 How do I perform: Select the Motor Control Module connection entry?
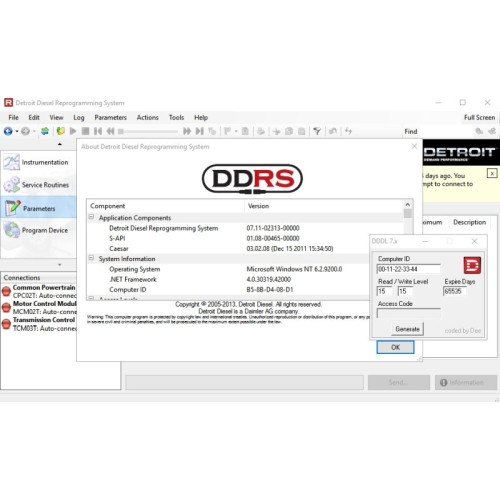pyautogui.click(x=39, y=307)
